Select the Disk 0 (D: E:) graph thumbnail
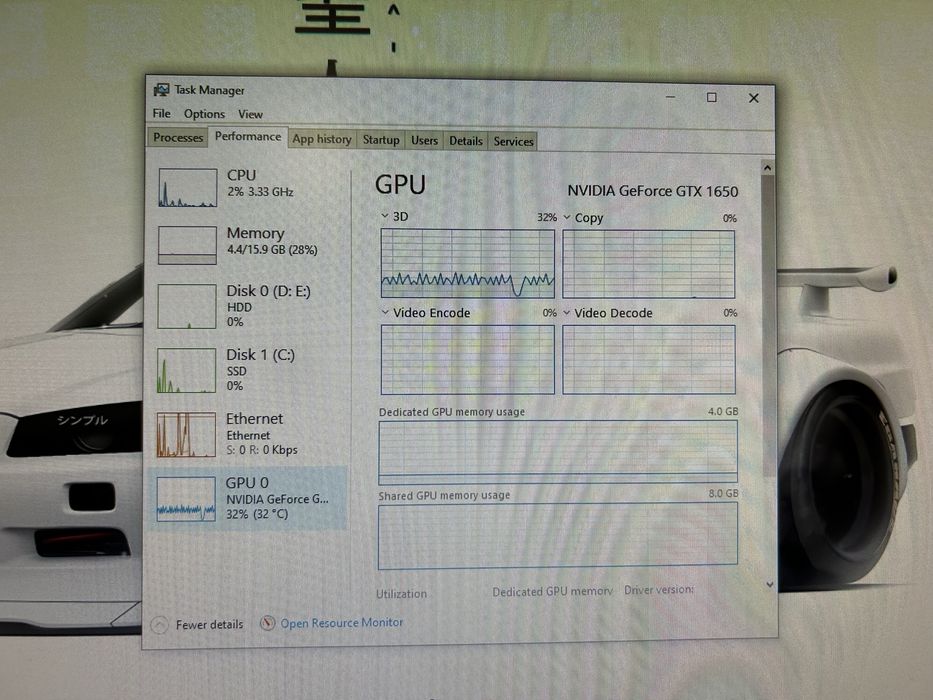The height and width of the screenshot is (700, 933). [x=187, y=306]
